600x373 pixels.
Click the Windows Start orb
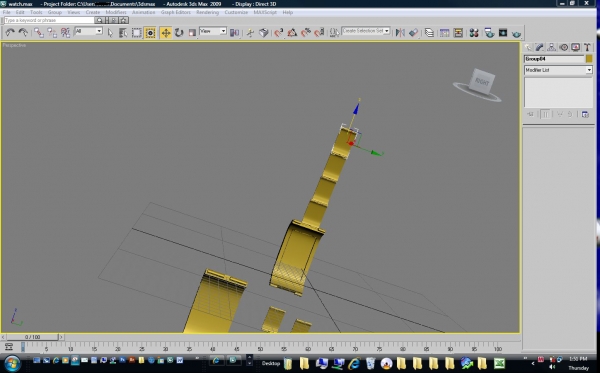click(x=12, y=363)
